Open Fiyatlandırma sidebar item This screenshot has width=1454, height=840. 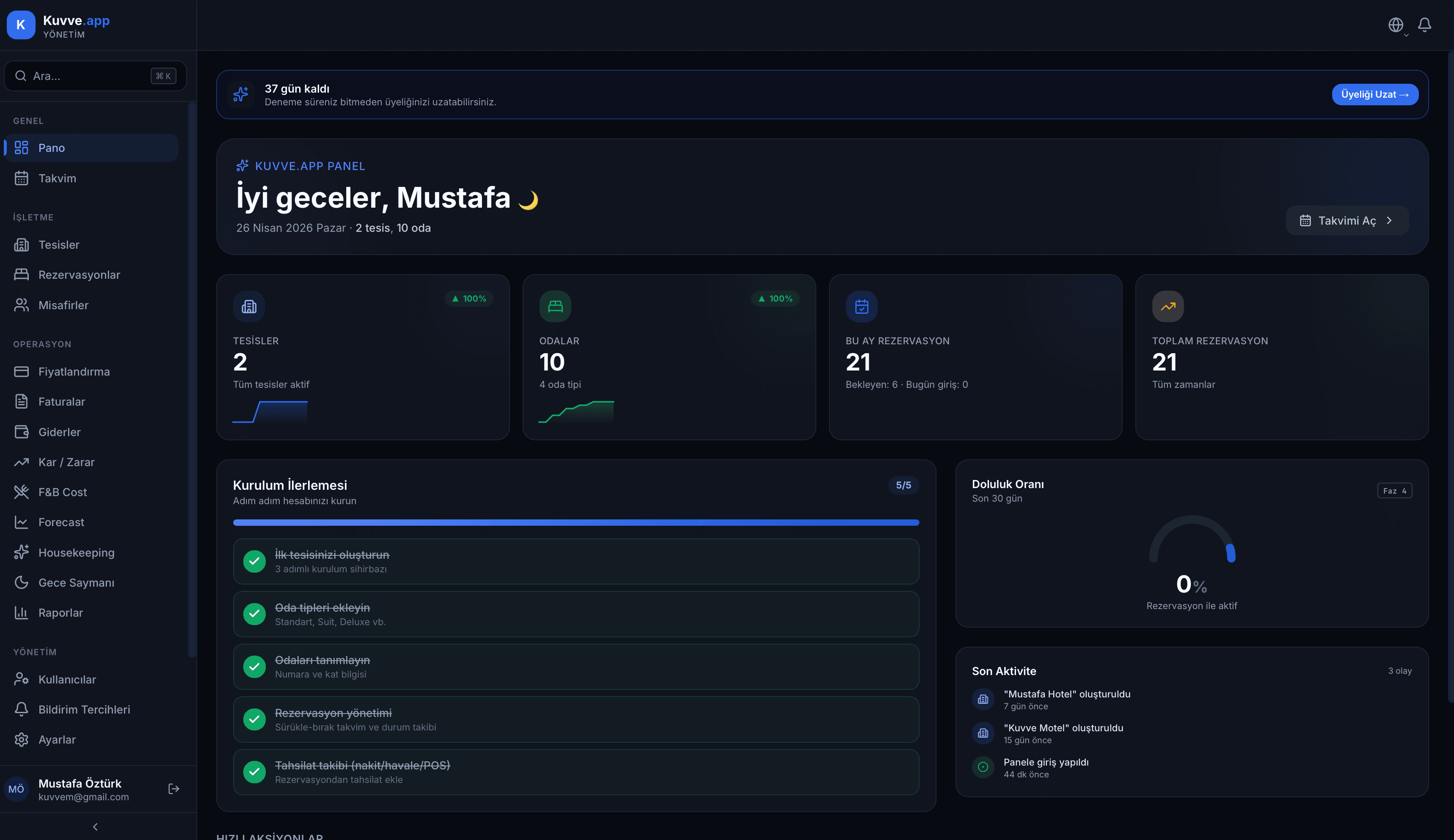91,371
